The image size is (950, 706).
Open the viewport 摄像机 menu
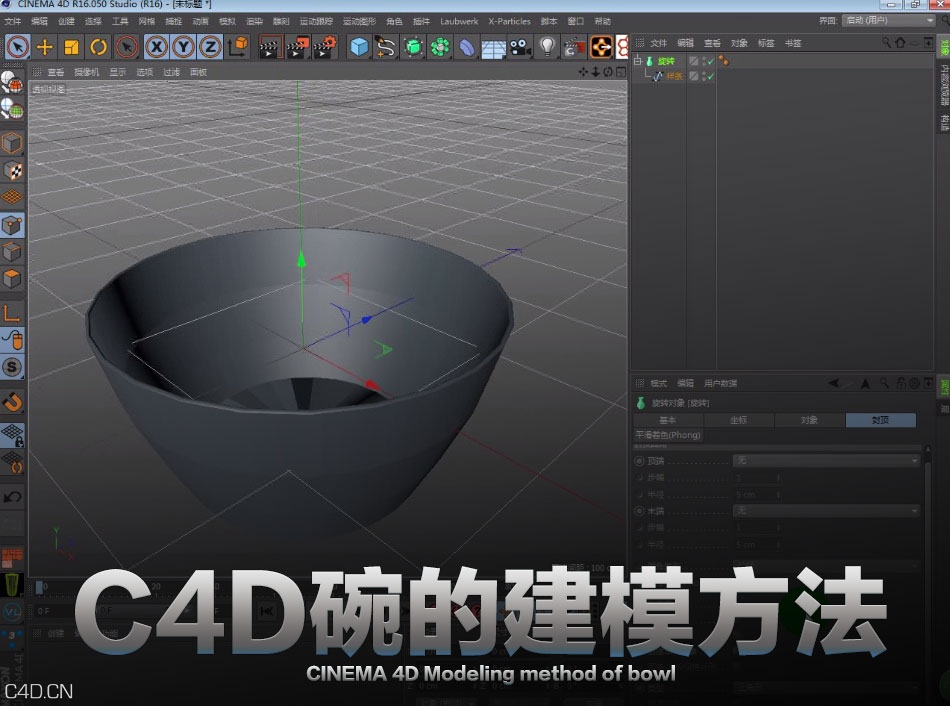(87, 72)
